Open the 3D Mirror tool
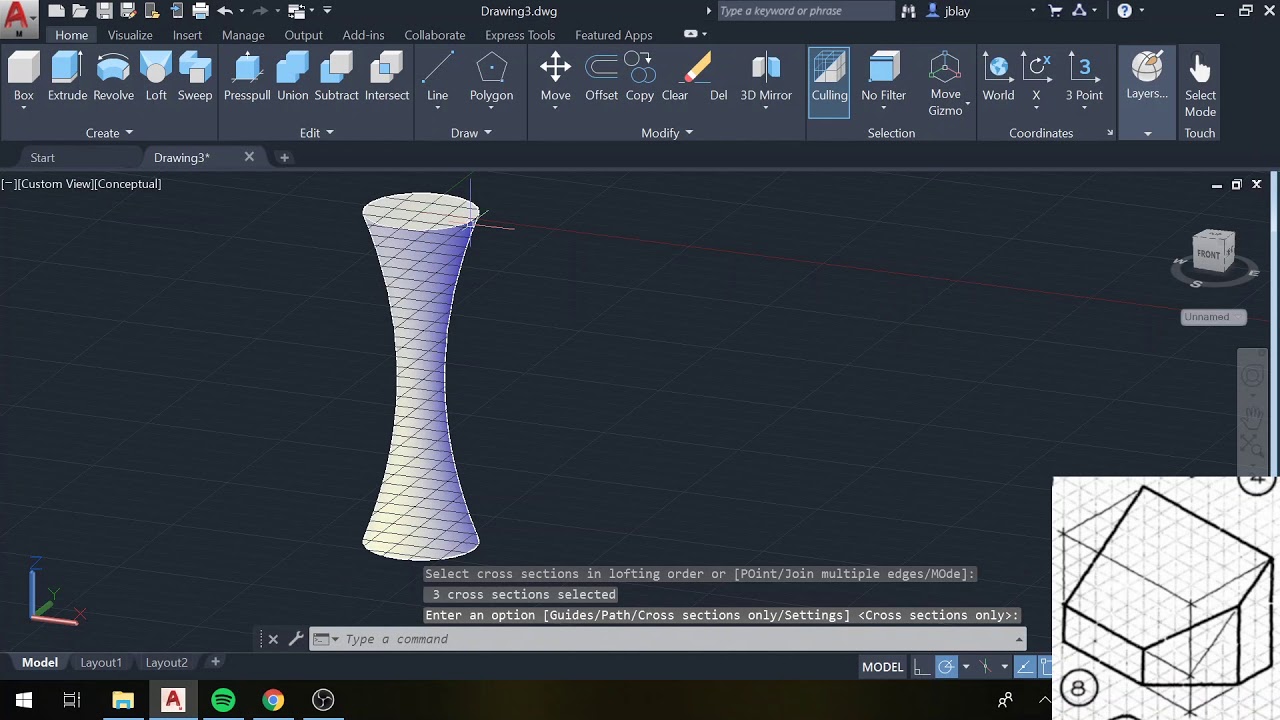The image size is (1280, 720). pyautogui.click(x=766, y=78)
